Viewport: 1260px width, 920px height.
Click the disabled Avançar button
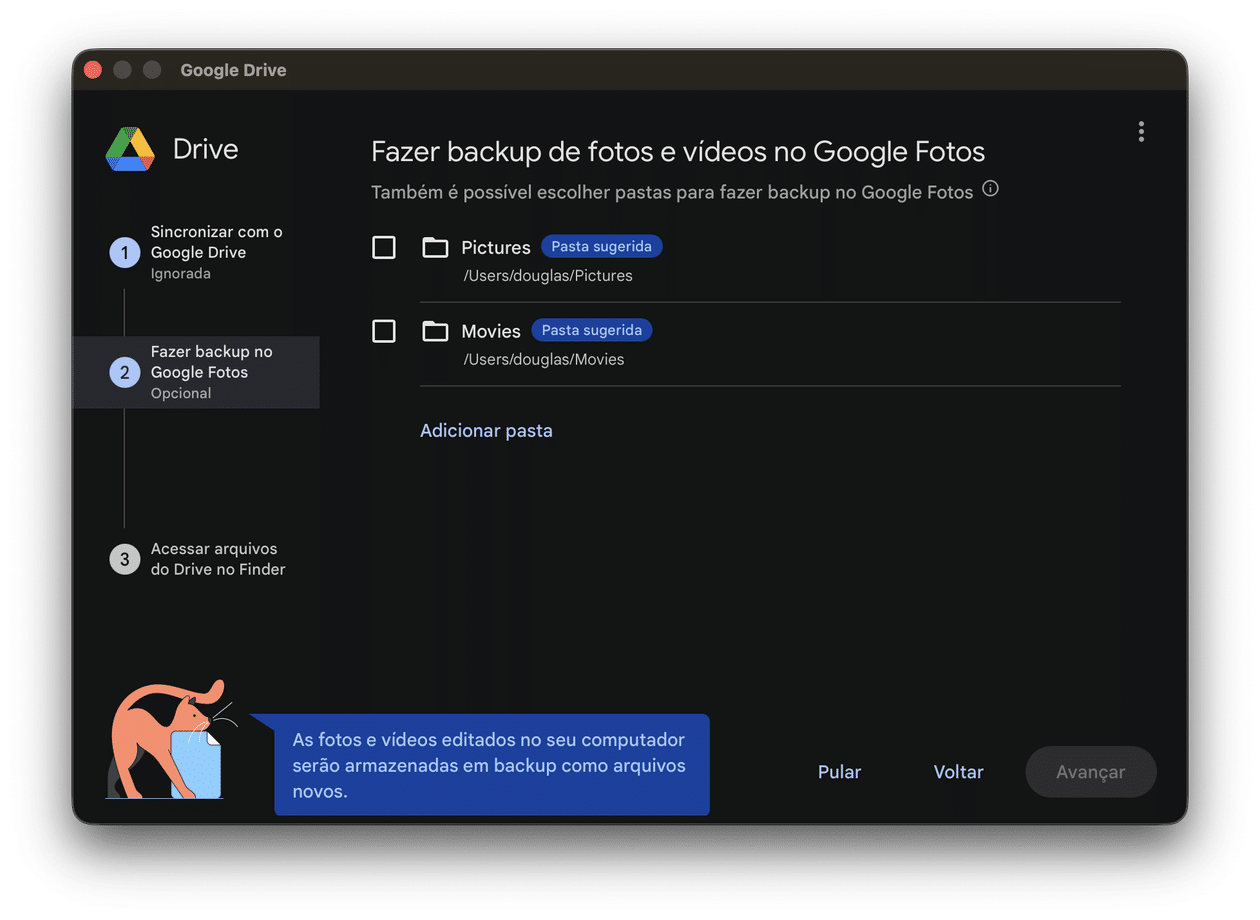(x=1090, y=771)
